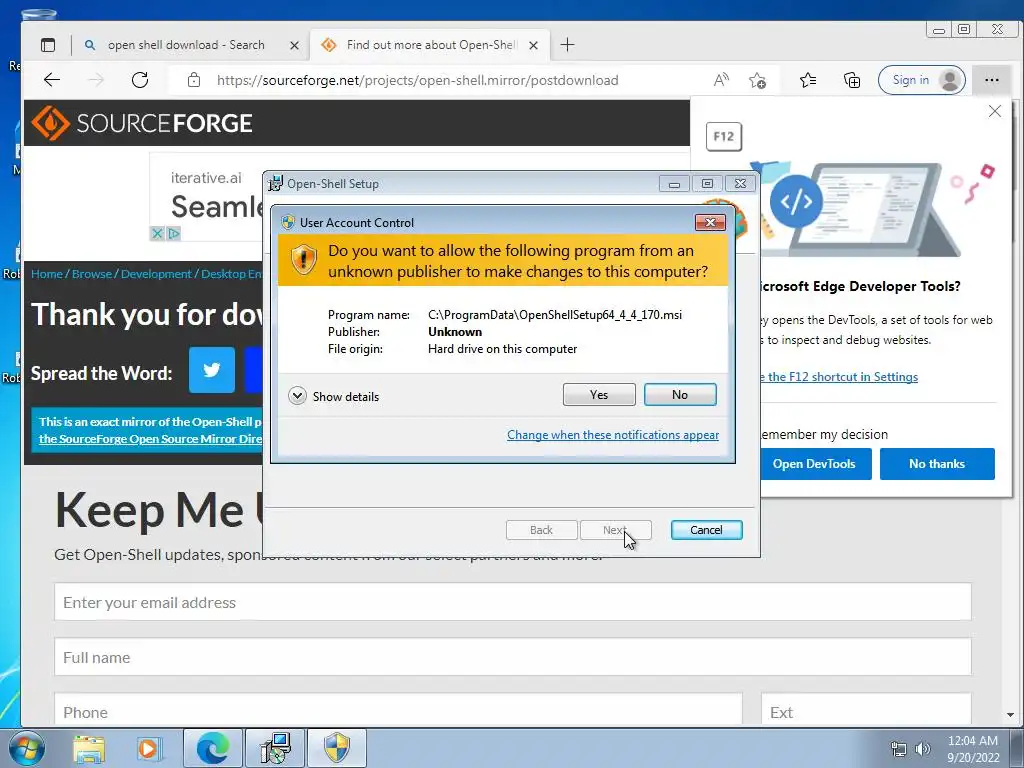Open volume icon in system tray

coord(923,749)
